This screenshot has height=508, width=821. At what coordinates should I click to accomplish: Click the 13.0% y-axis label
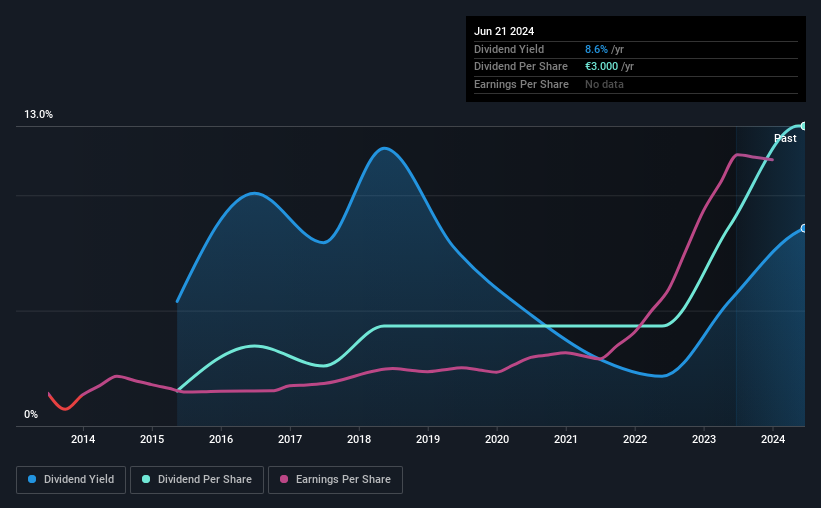click(39, 115)
